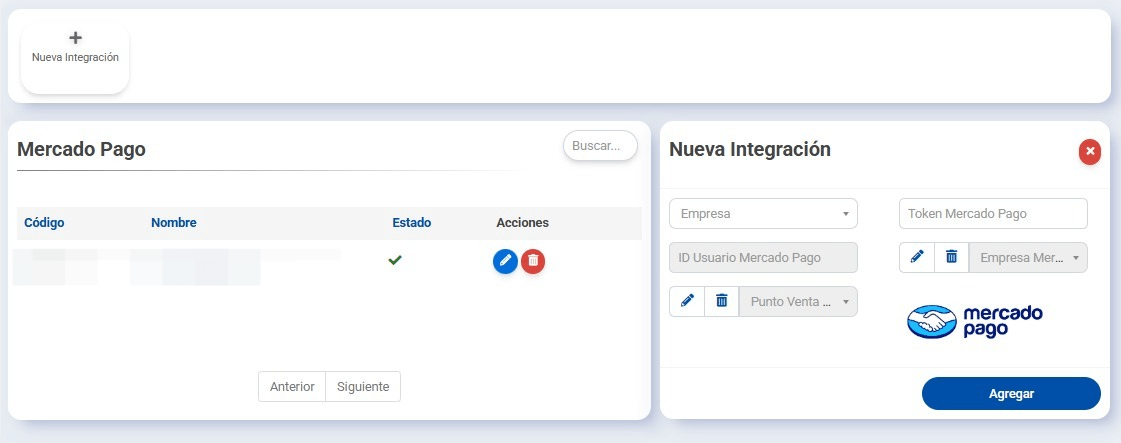Click the Buscar search field
This screenshot has width=1121, height=443.
tap(600, 146)
